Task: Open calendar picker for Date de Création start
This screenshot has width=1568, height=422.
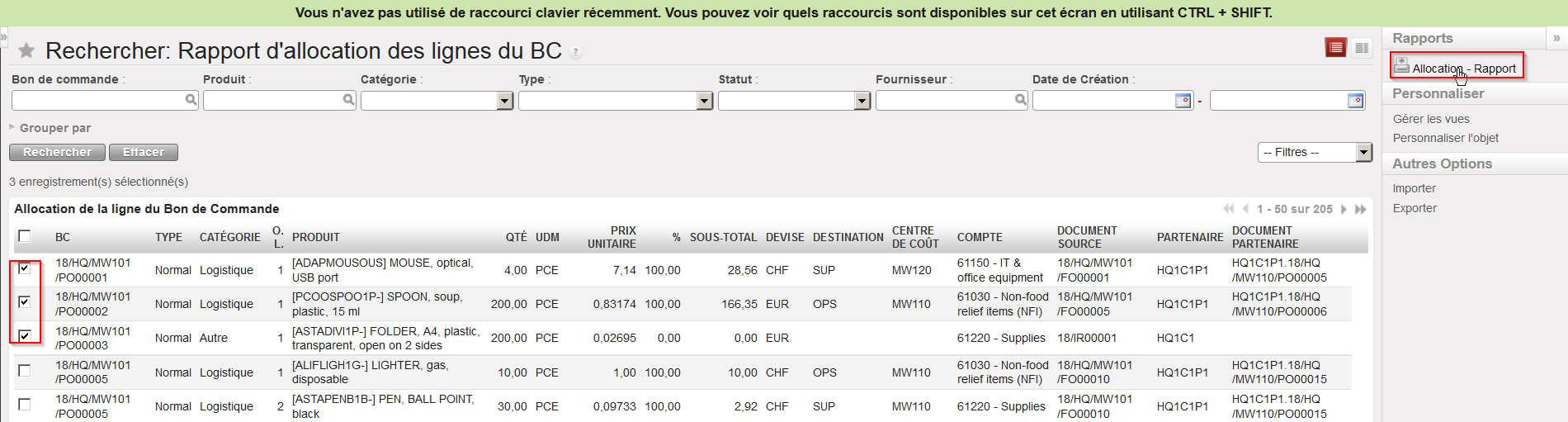Action: pyautogui.click(x=1183, y=101)
